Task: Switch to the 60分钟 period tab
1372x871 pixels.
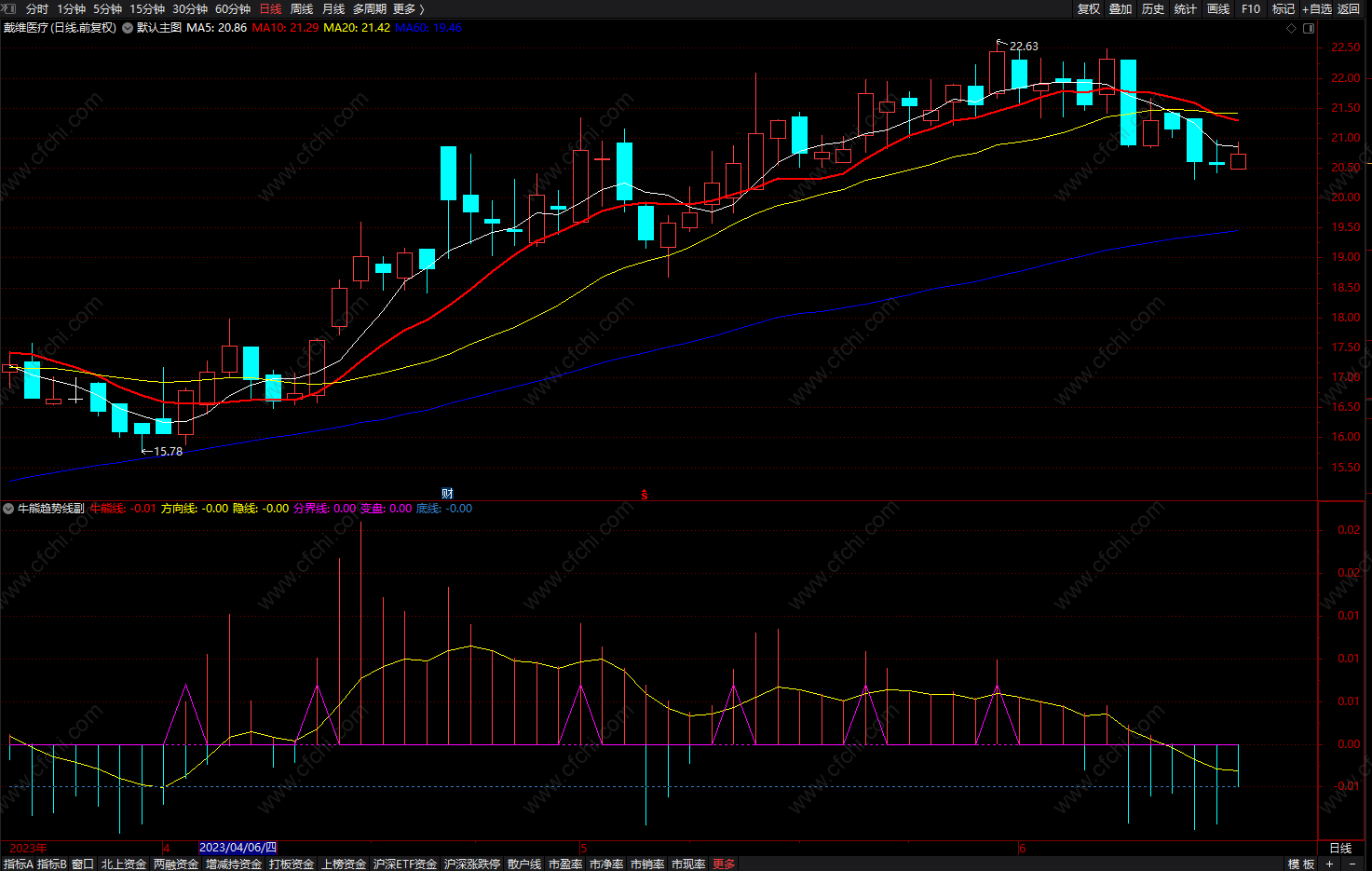Action: tap(233, 8)
